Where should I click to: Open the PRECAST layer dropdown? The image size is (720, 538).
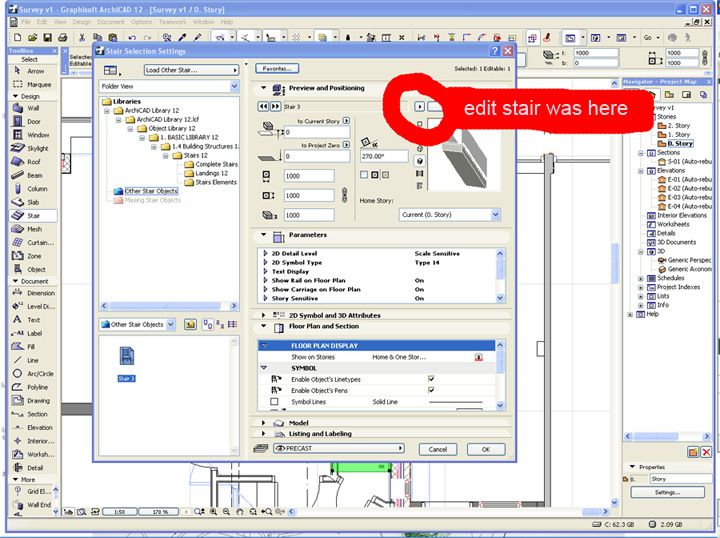pos(338,448)
